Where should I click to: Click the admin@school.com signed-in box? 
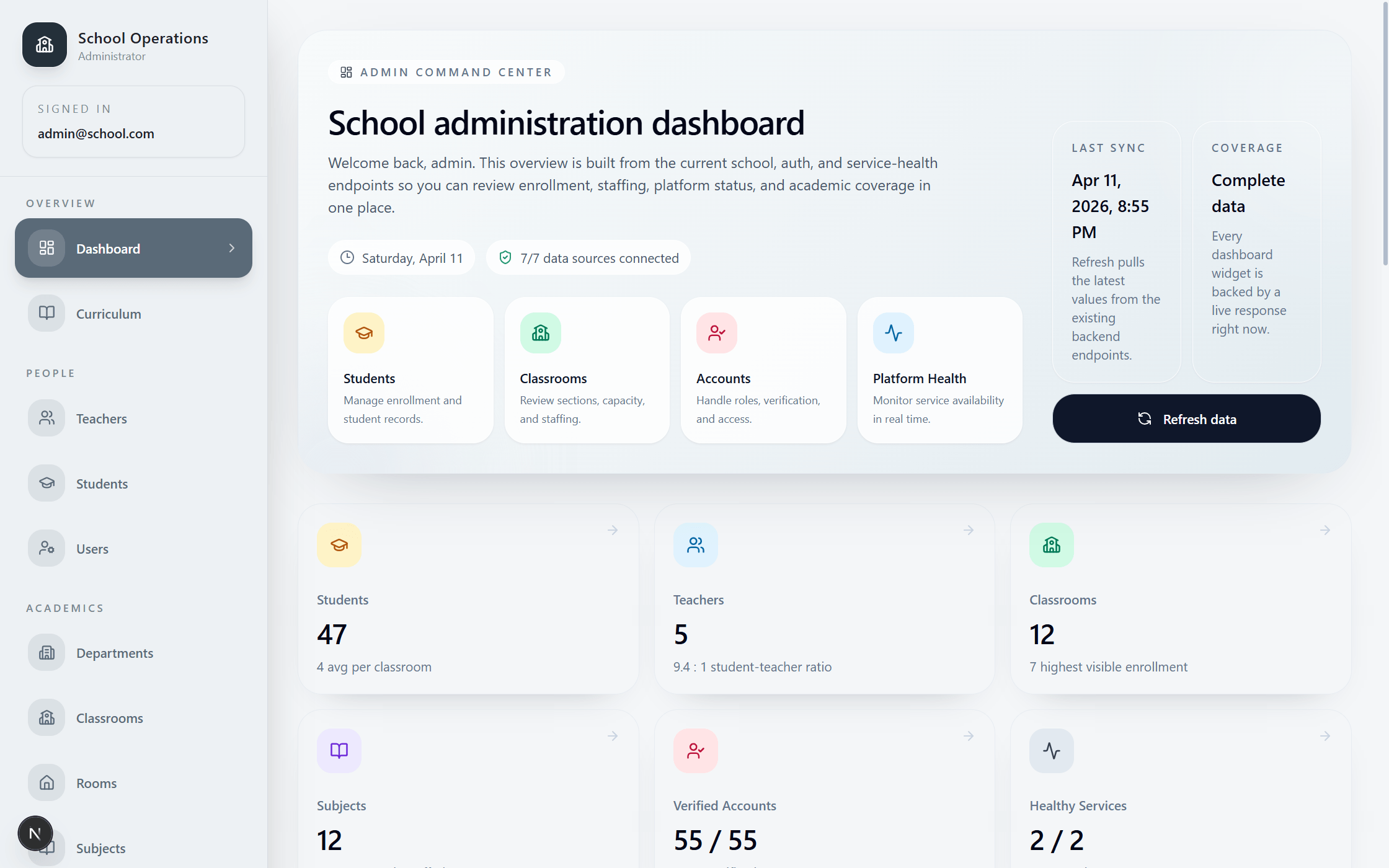click(133, 122)
